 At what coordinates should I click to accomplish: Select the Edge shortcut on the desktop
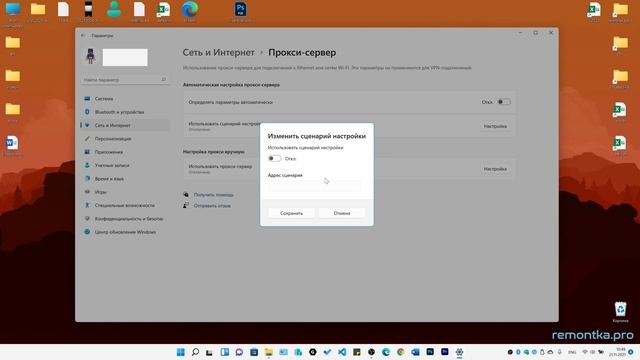coord(190,10)
